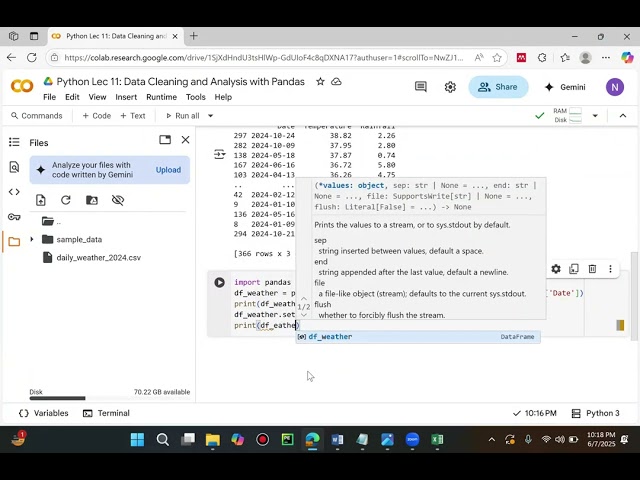The width and height of the screenshot is (640, 480).
Task: Open the File menu
Action: pos(49,97)
